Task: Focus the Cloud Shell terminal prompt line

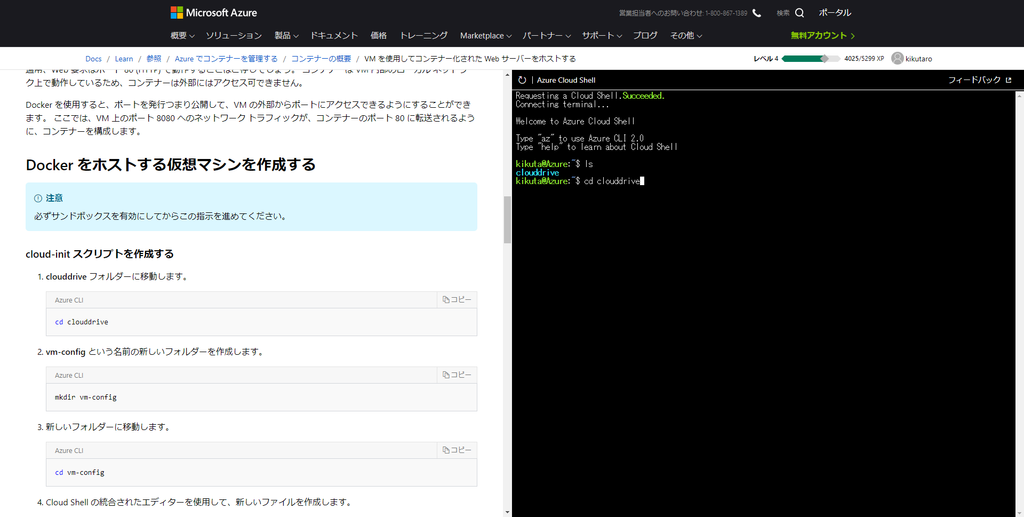Action: 580,181
